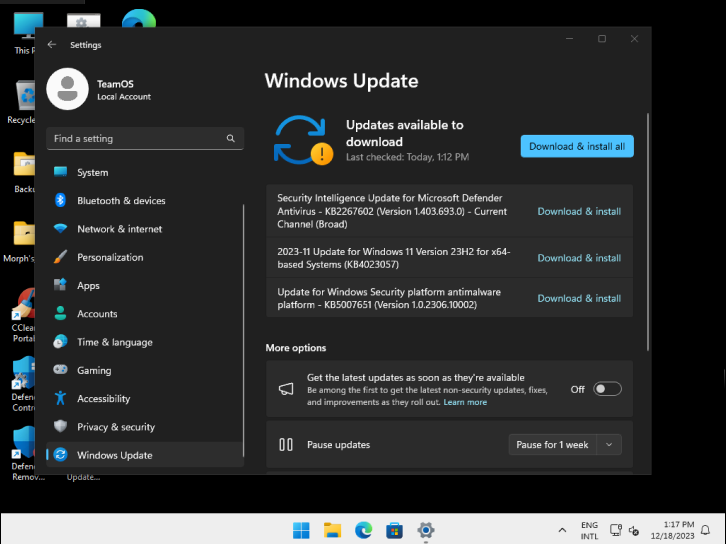Open the Windows Start menu

click(x=301, y=530)
